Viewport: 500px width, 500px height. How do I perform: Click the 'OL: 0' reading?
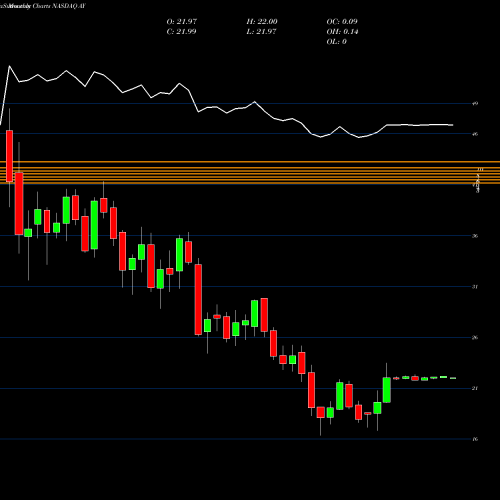pos(336,42)
